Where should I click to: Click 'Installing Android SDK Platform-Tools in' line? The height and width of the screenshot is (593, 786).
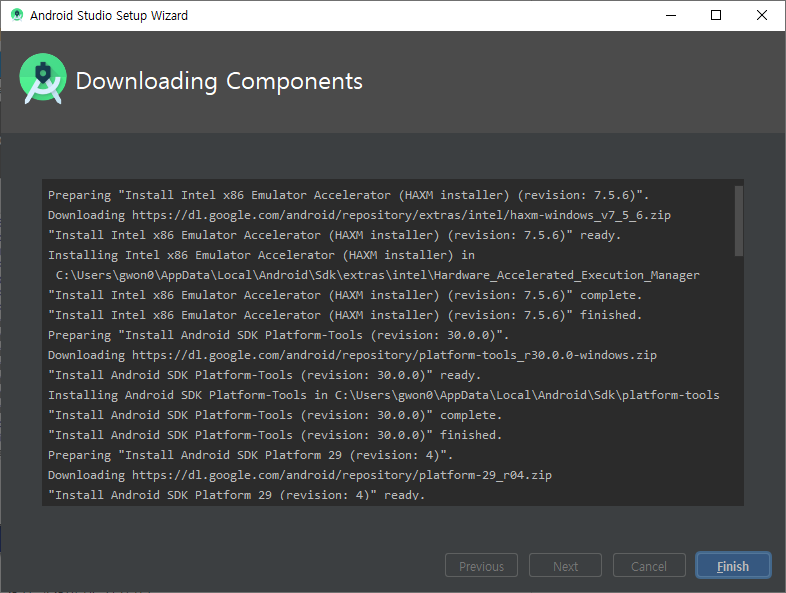tap(384, 395)
